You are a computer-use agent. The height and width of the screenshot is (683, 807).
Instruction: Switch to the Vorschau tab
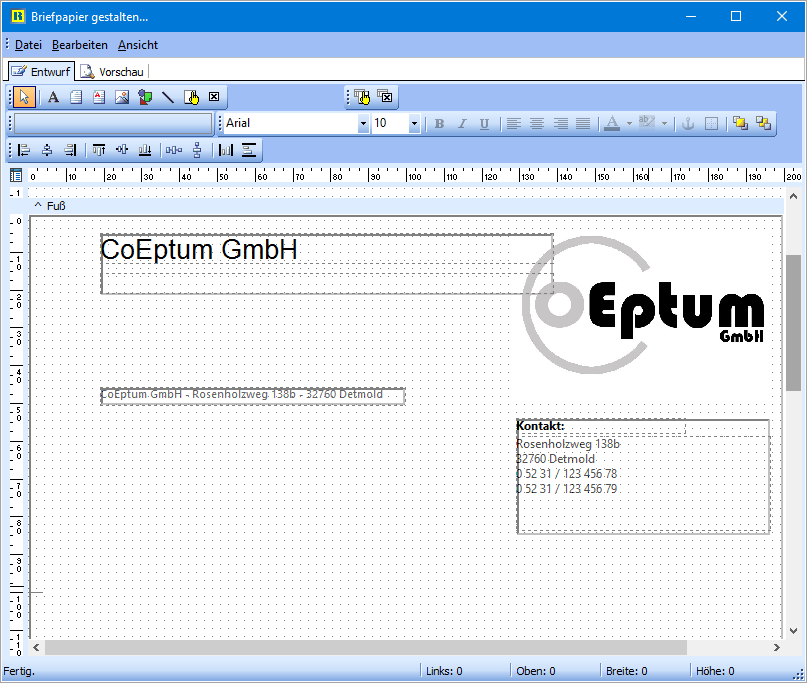(x=112, y=72)
